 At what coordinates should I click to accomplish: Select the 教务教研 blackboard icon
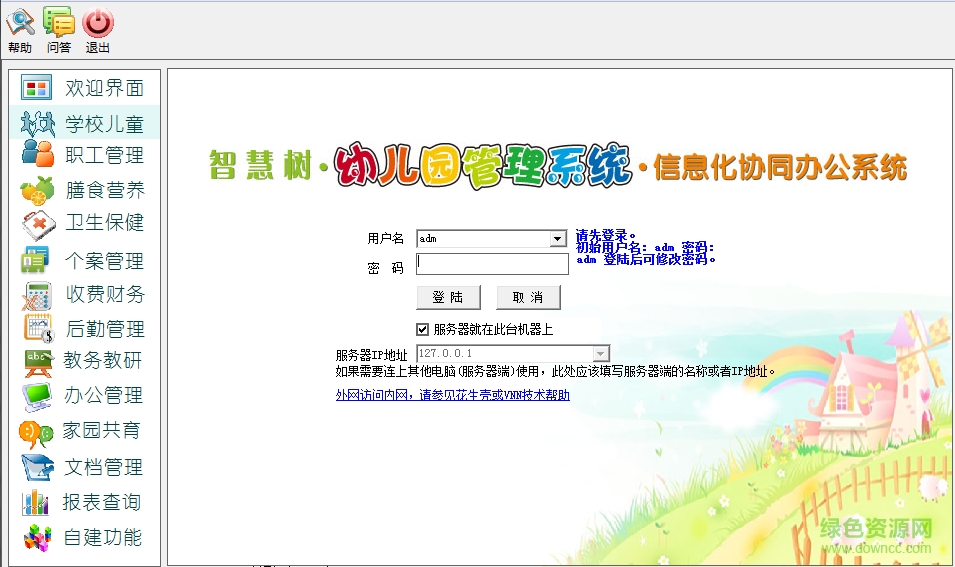pyautogui.click(x=38, y=361)
